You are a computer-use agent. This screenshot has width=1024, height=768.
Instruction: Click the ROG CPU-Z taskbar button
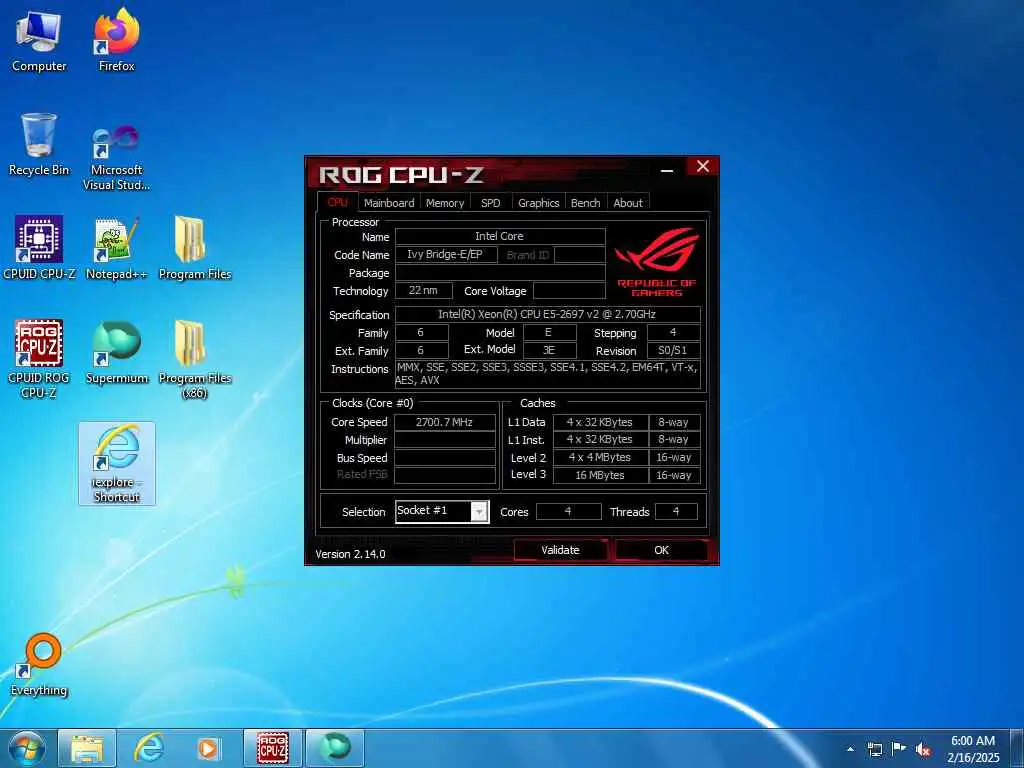pyautogui.click(x=272, y=748)
